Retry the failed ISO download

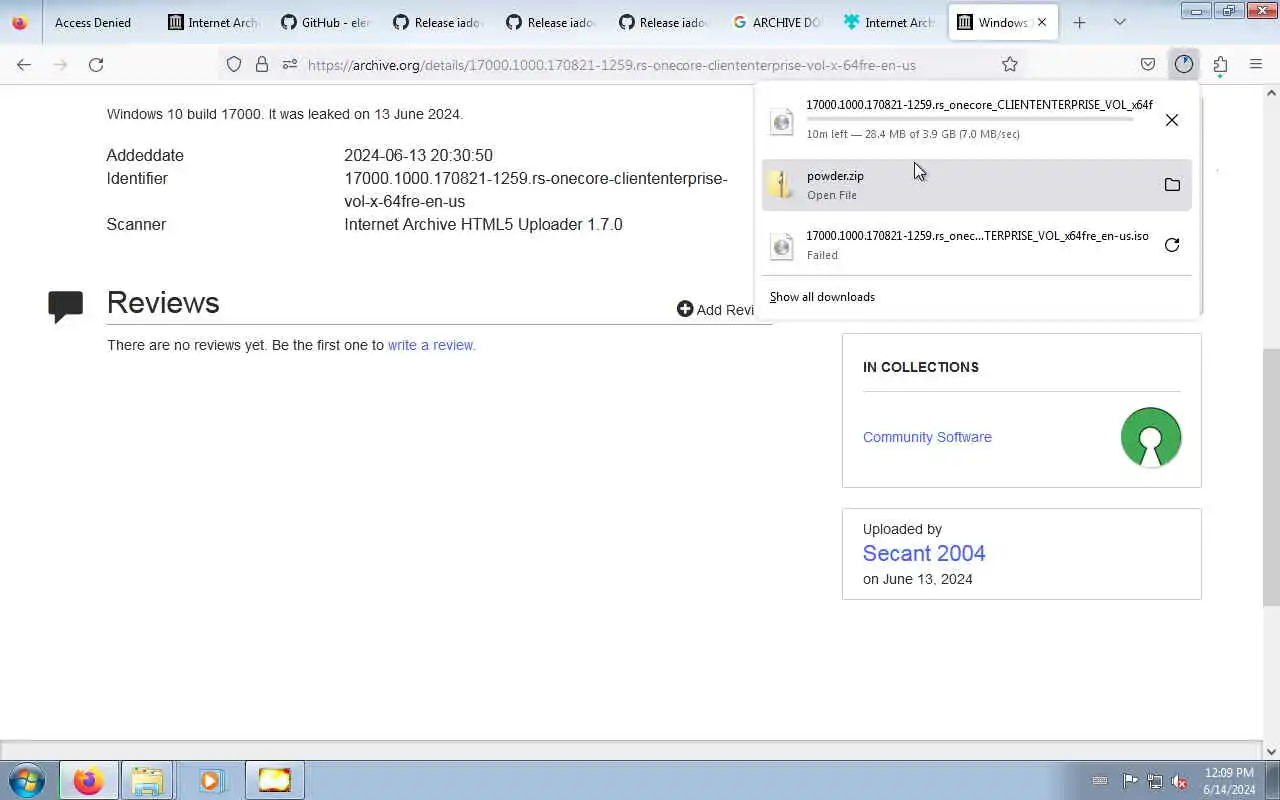(1172, 245)
